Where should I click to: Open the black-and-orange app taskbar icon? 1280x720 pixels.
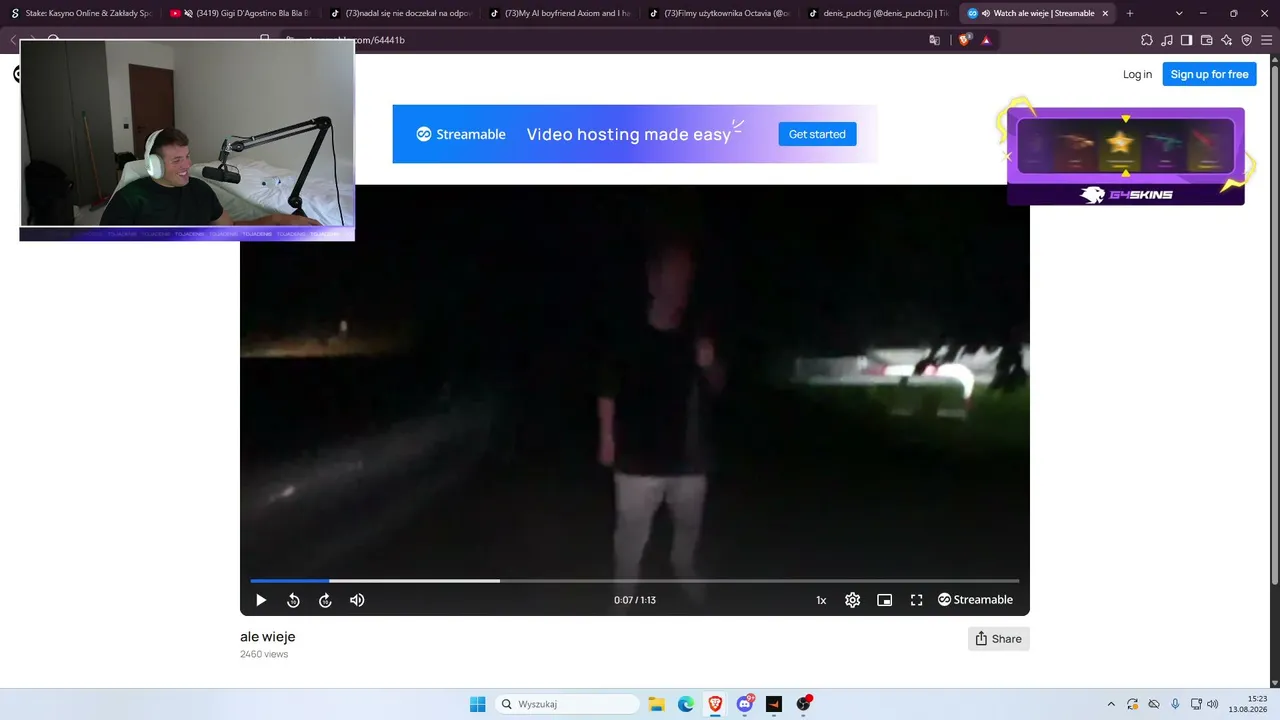(774, 704)
